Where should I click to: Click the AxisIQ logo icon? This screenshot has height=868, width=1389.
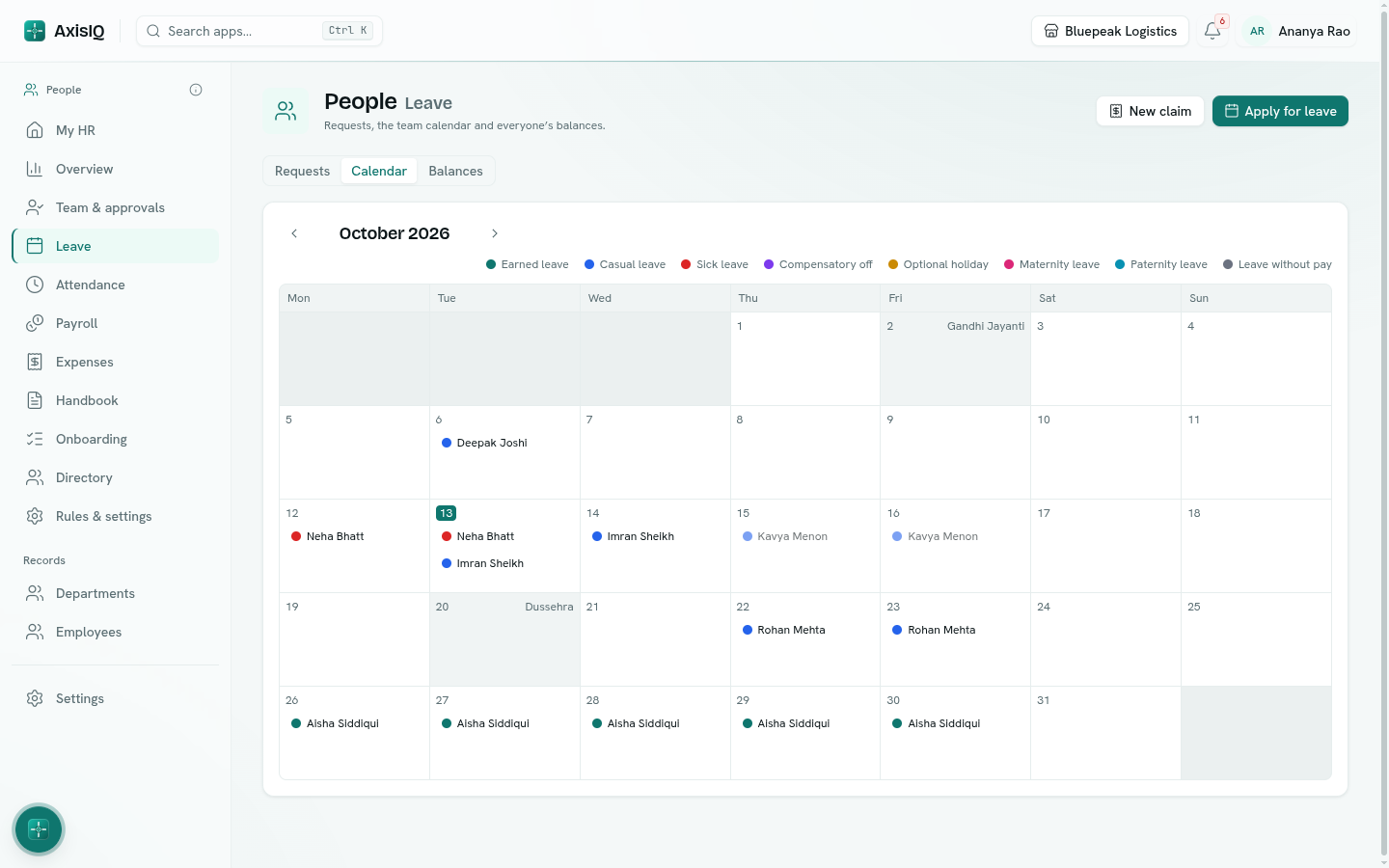point(35,31)
